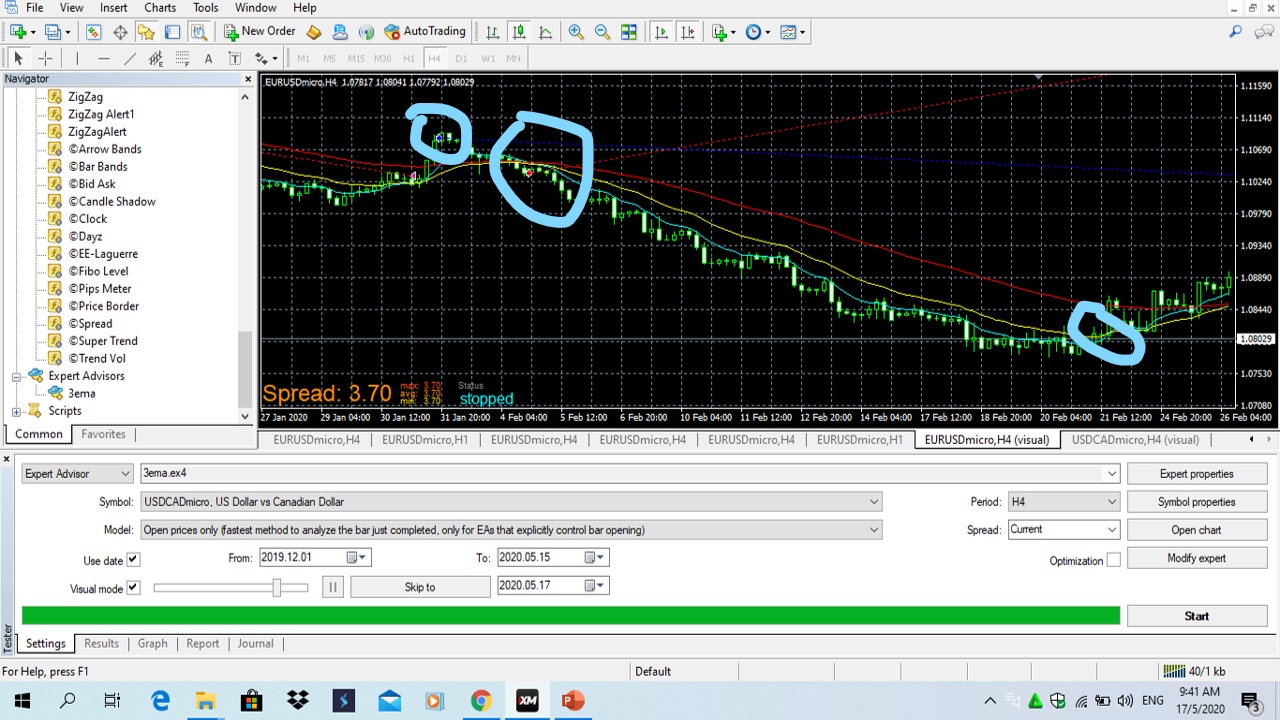Open Google Chrome from the taskbar
Viewport: 1280px width, 720px height.
(481, 700)
